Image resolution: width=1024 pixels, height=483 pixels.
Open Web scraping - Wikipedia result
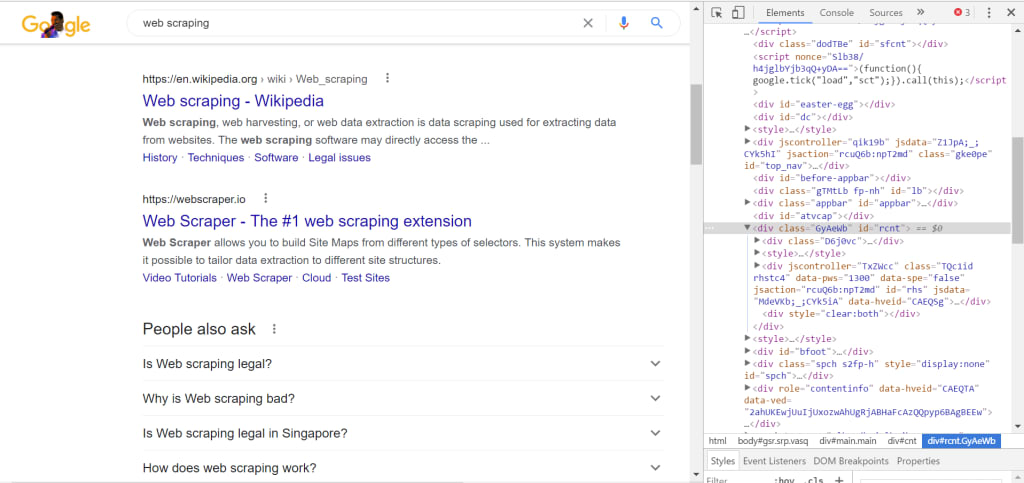(x=233, y=101)
